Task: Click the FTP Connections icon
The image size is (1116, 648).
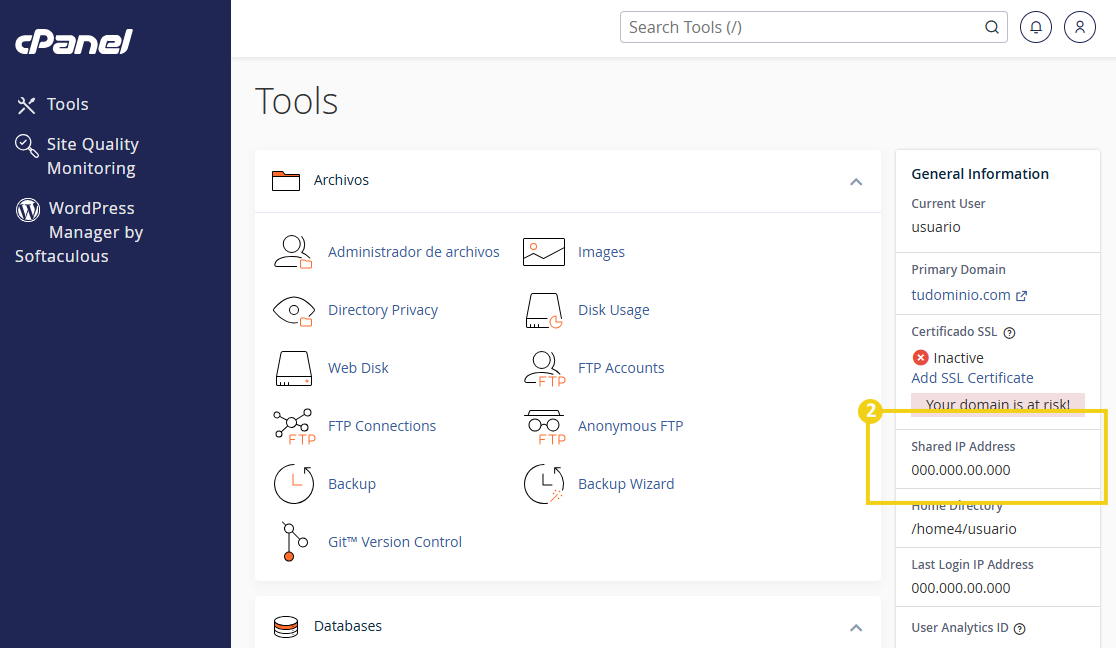Action: (294, 427)
